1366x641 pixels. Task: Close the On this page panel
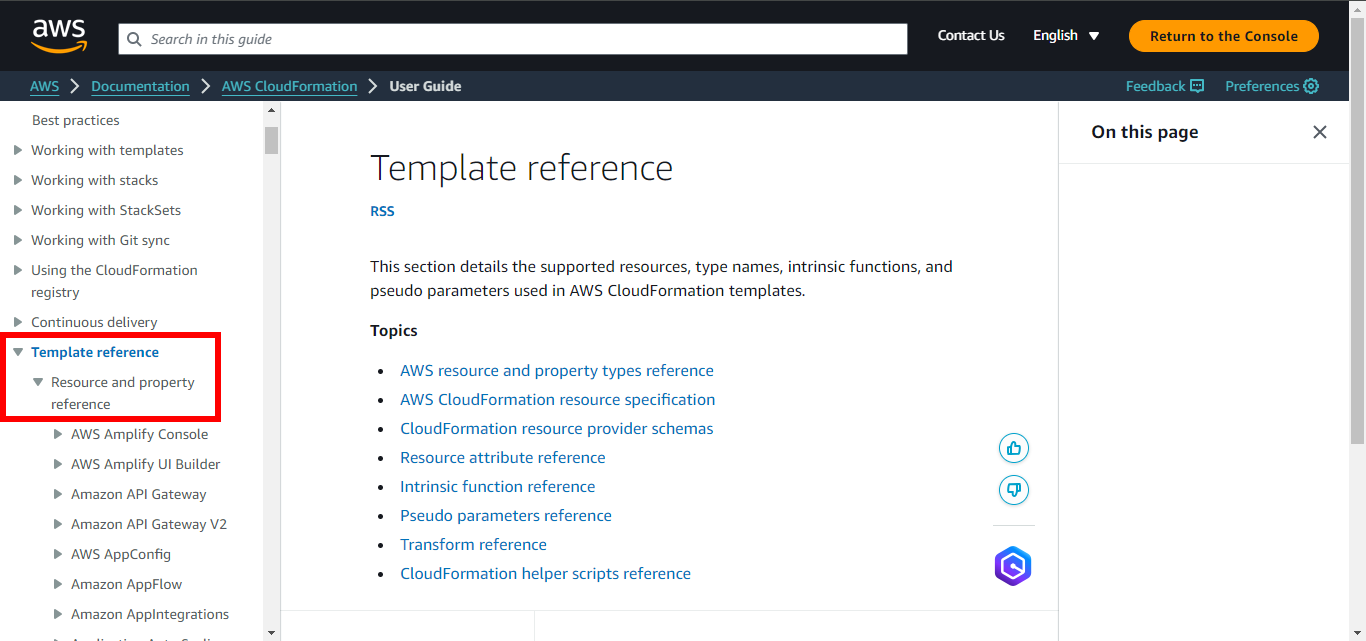[x=1319, y=132]
